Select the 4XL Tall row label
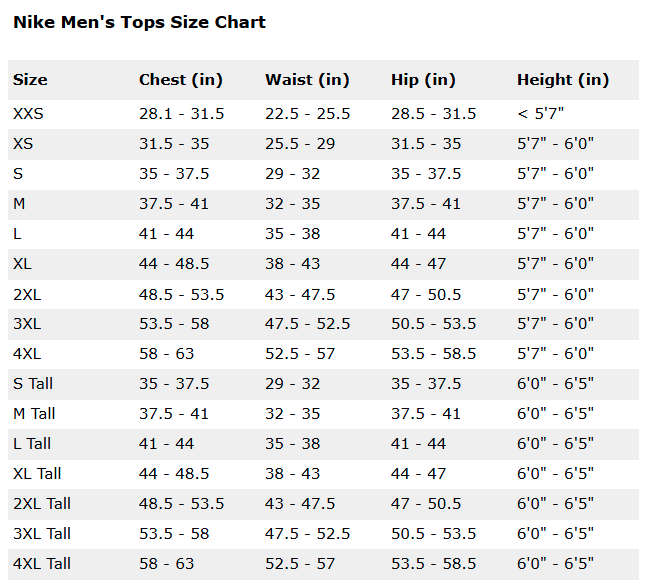The image size is (649, 588). (42, 564)
